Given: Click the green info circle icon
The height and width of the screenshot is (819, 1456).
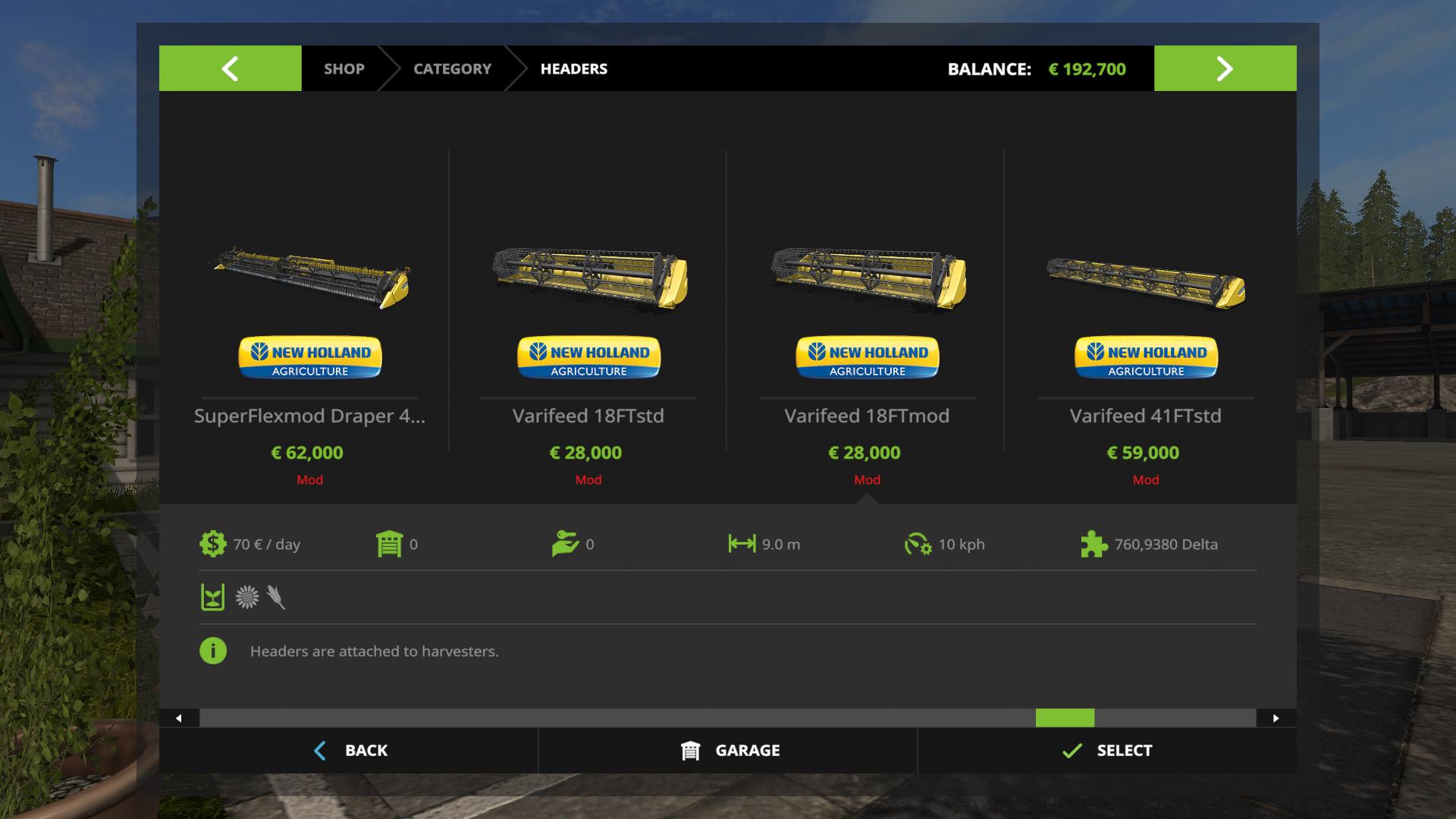Looking at the screenshot, I should click(213, 651).
